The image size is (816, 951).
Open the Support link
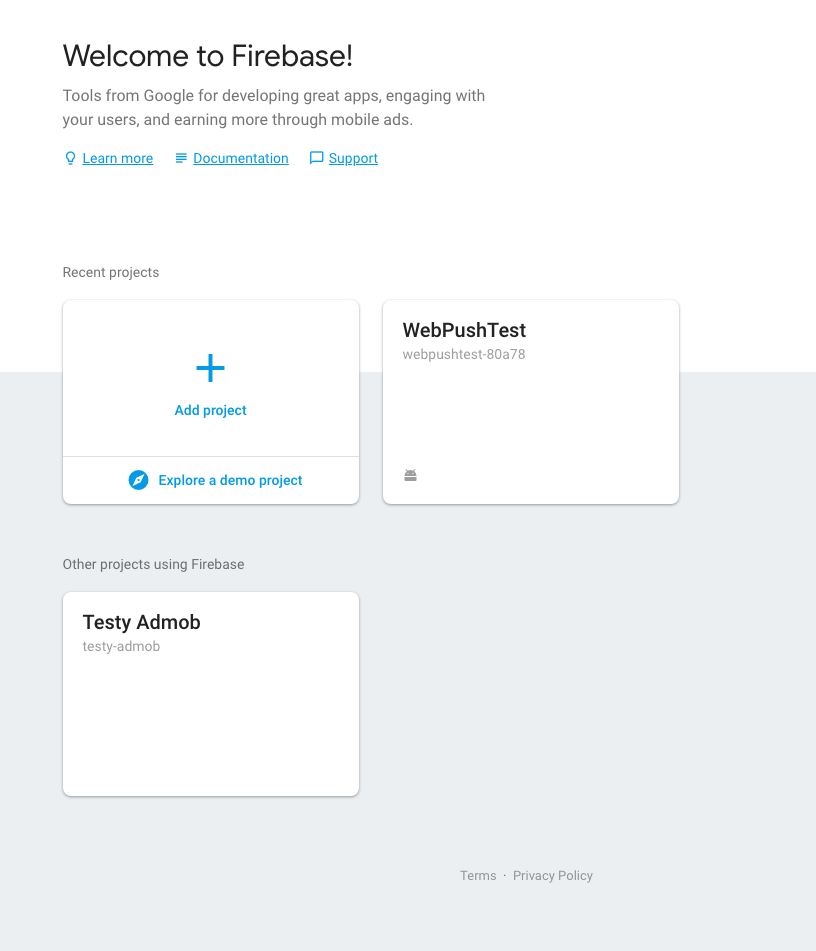tap(352, 158)
